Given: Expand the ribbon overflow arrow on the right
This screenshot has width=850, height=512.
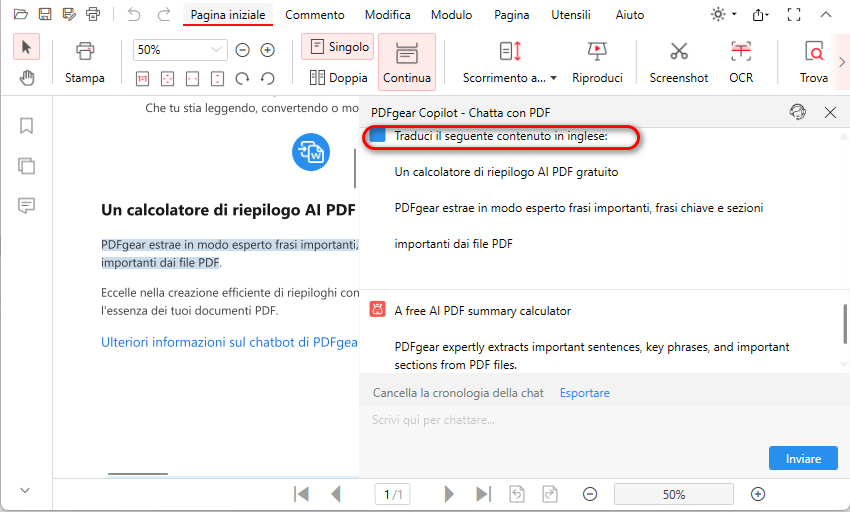Looking at the screenshot, I should click(842, 62).
